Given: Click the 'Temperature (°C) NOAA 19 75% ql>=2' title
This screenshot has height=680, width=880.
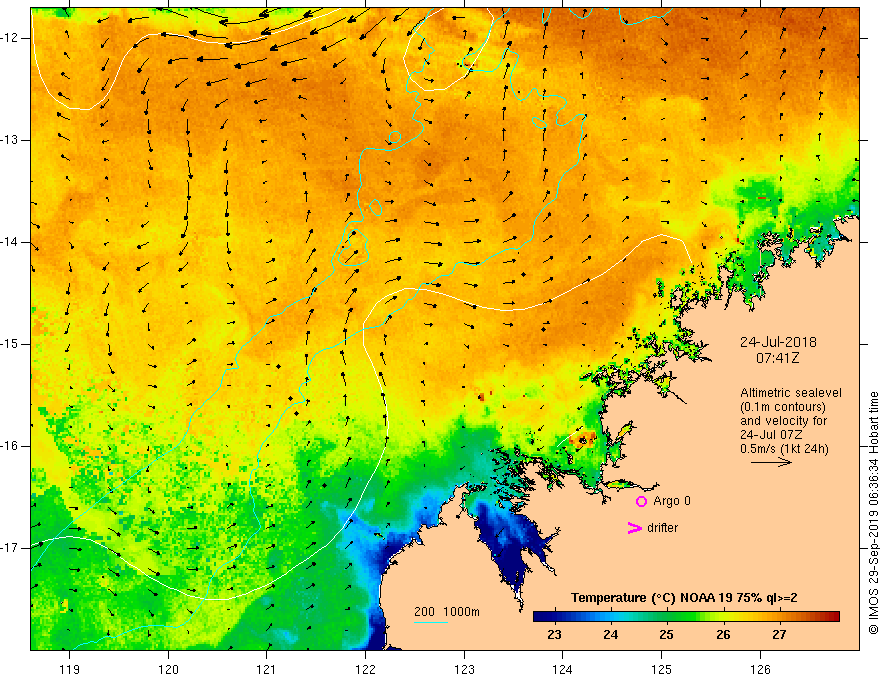Looking at the screenshot, I should click(684, 598).
